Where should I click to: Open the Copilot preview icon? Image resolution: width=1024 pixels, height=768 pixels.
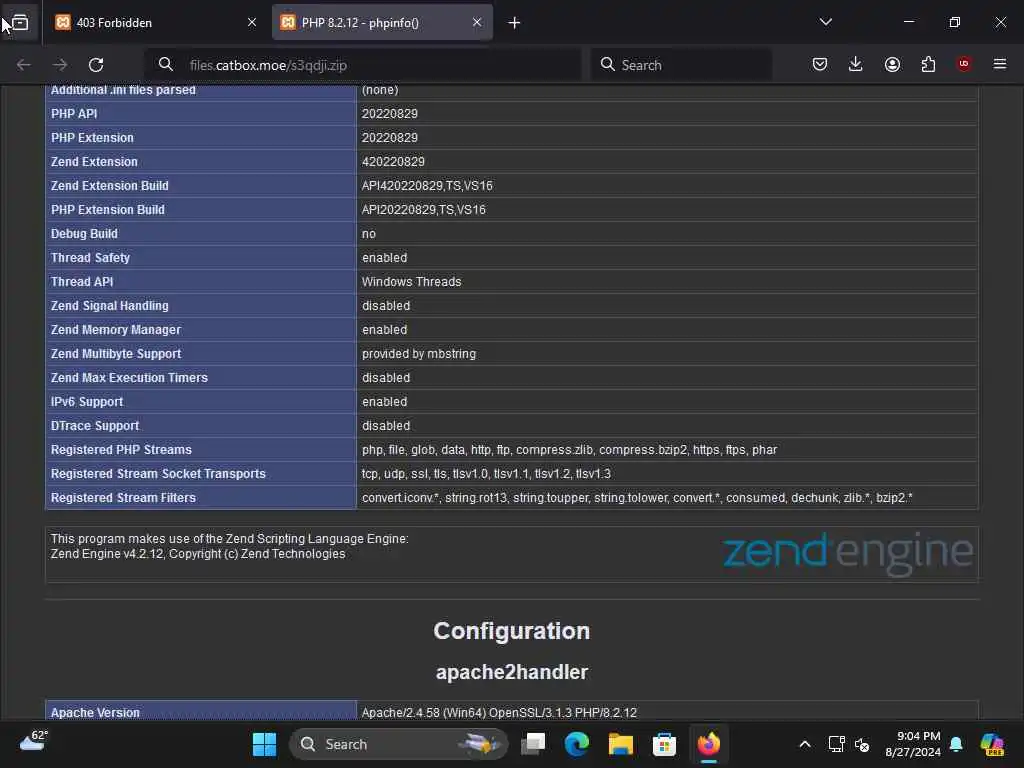point(992,744)
